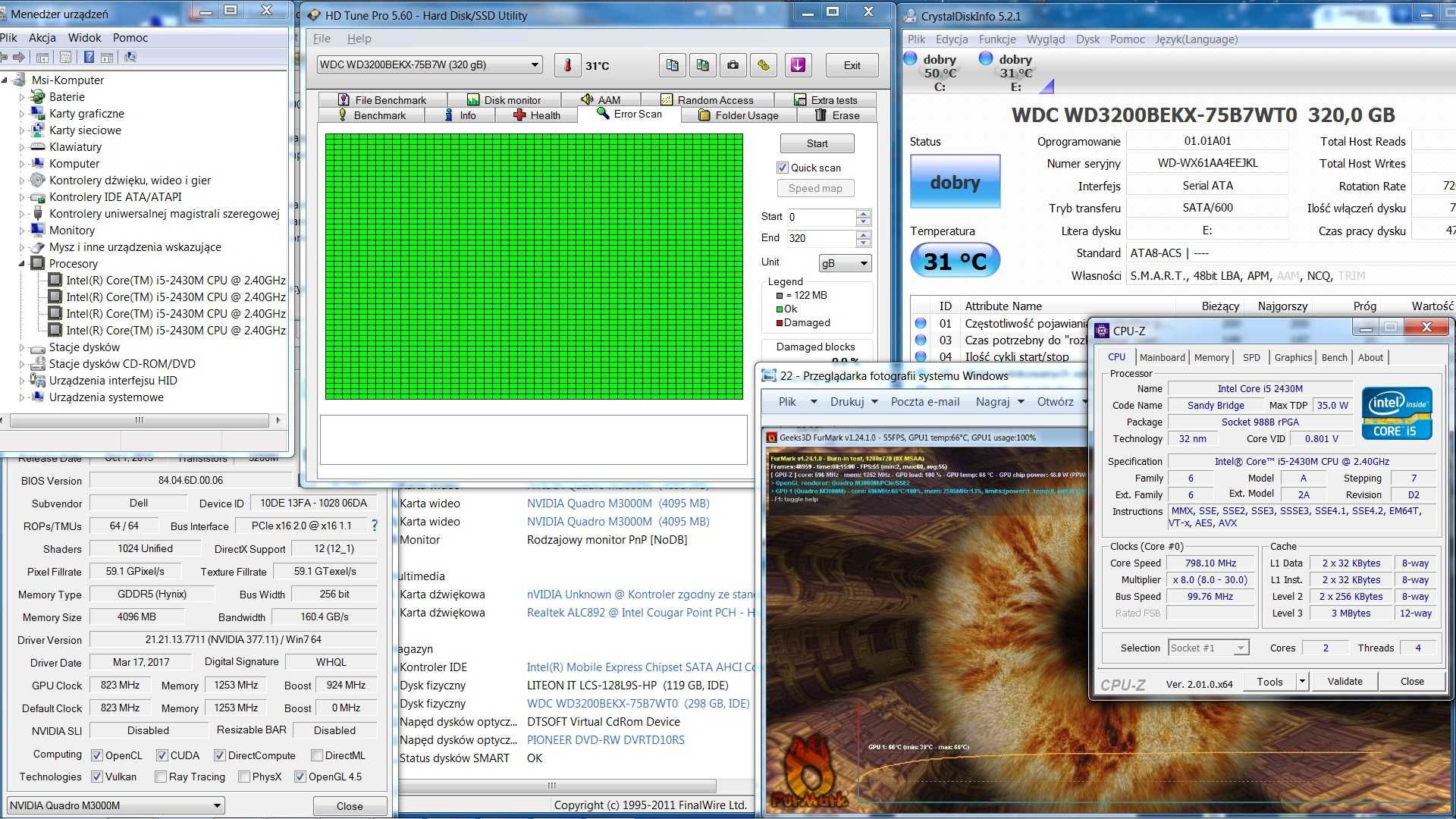
Task: Toggle the OpenGL 4.5 checkbox in GPU-Z
Action: click(x=300, y=777)
